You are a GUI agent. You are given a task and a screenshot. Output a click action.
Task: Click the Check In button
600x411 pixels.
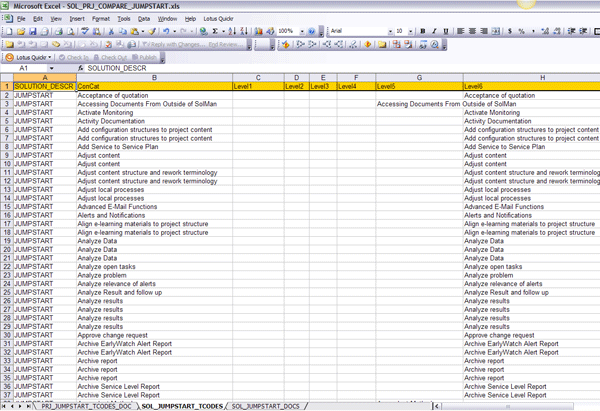click(74, 57)
